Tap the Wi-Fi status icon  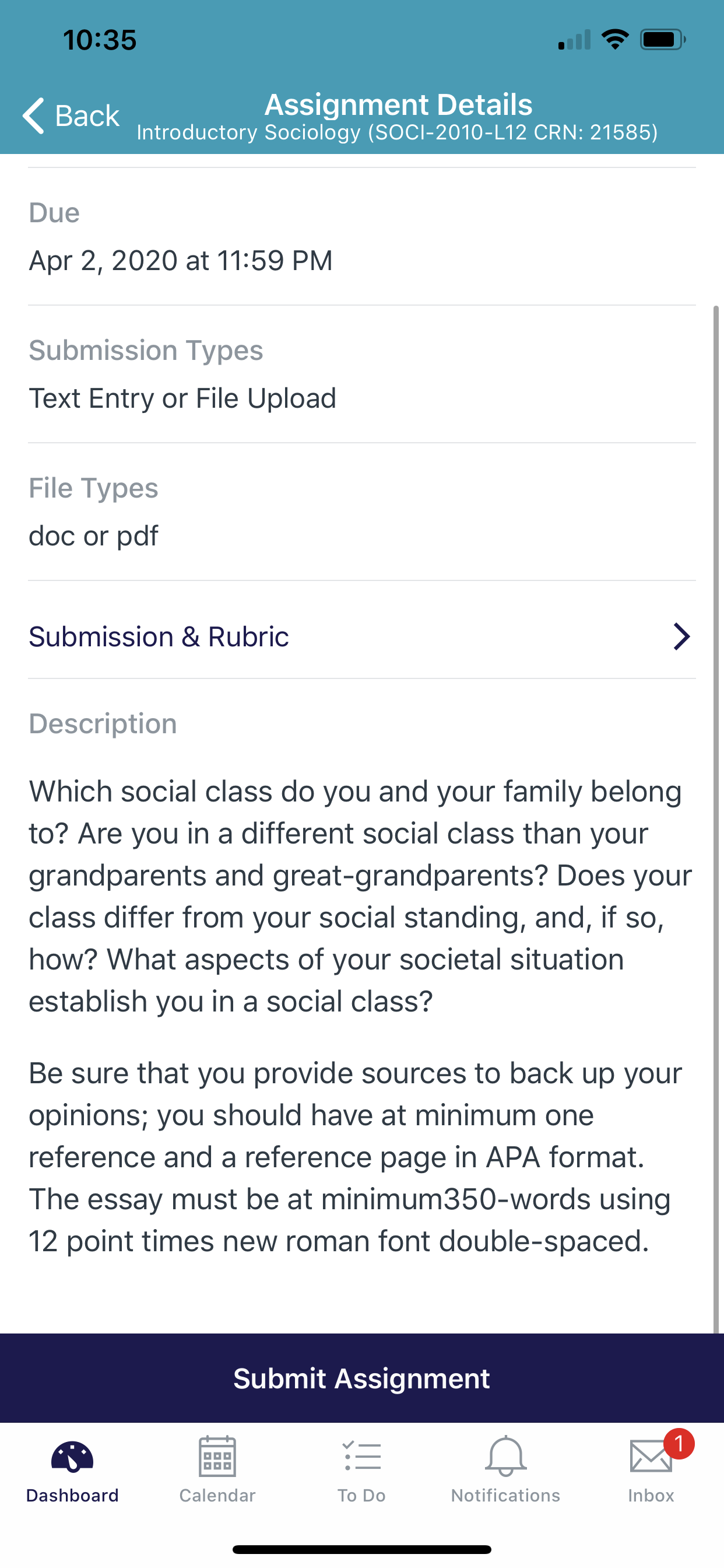(615, 40)
